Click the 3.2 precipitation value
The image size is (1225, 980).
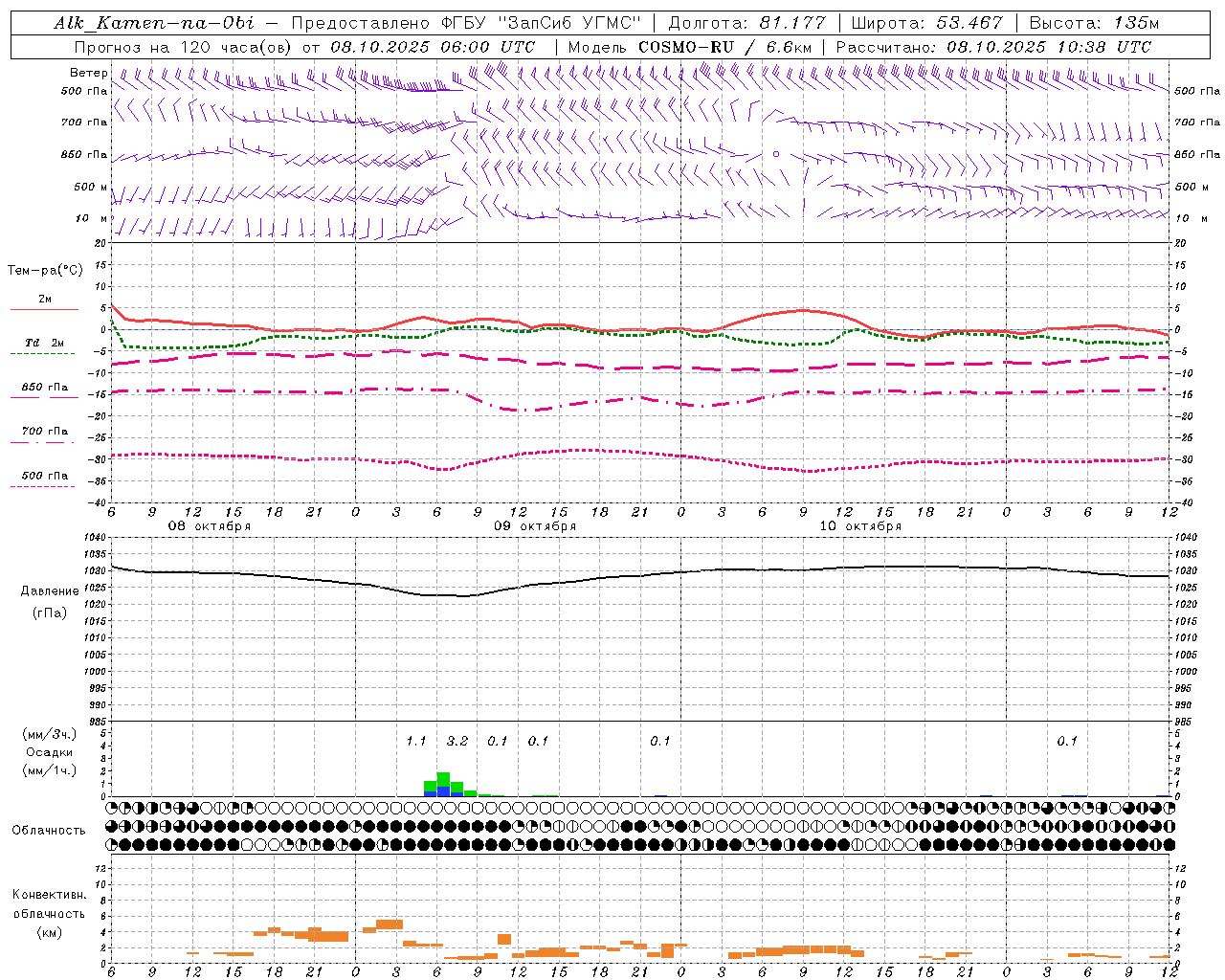pyautogui.click(x=457, y=741)
